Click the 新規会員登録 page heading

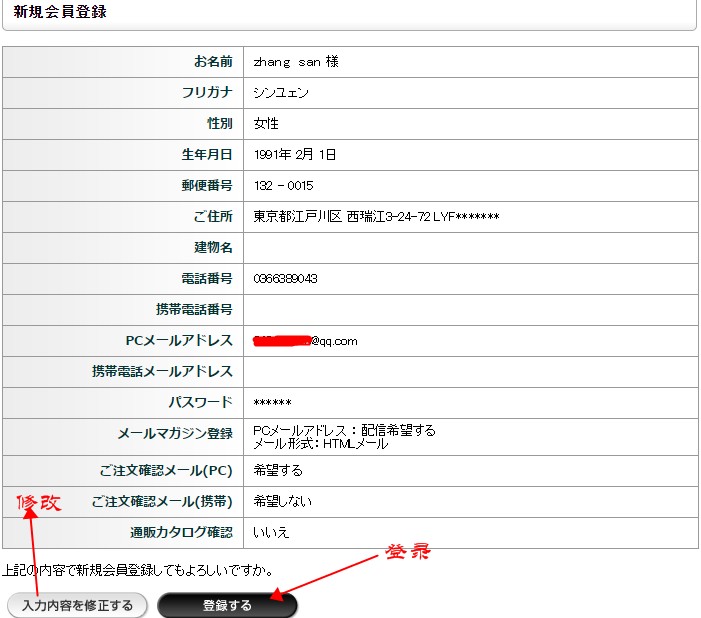click(60, 12)
